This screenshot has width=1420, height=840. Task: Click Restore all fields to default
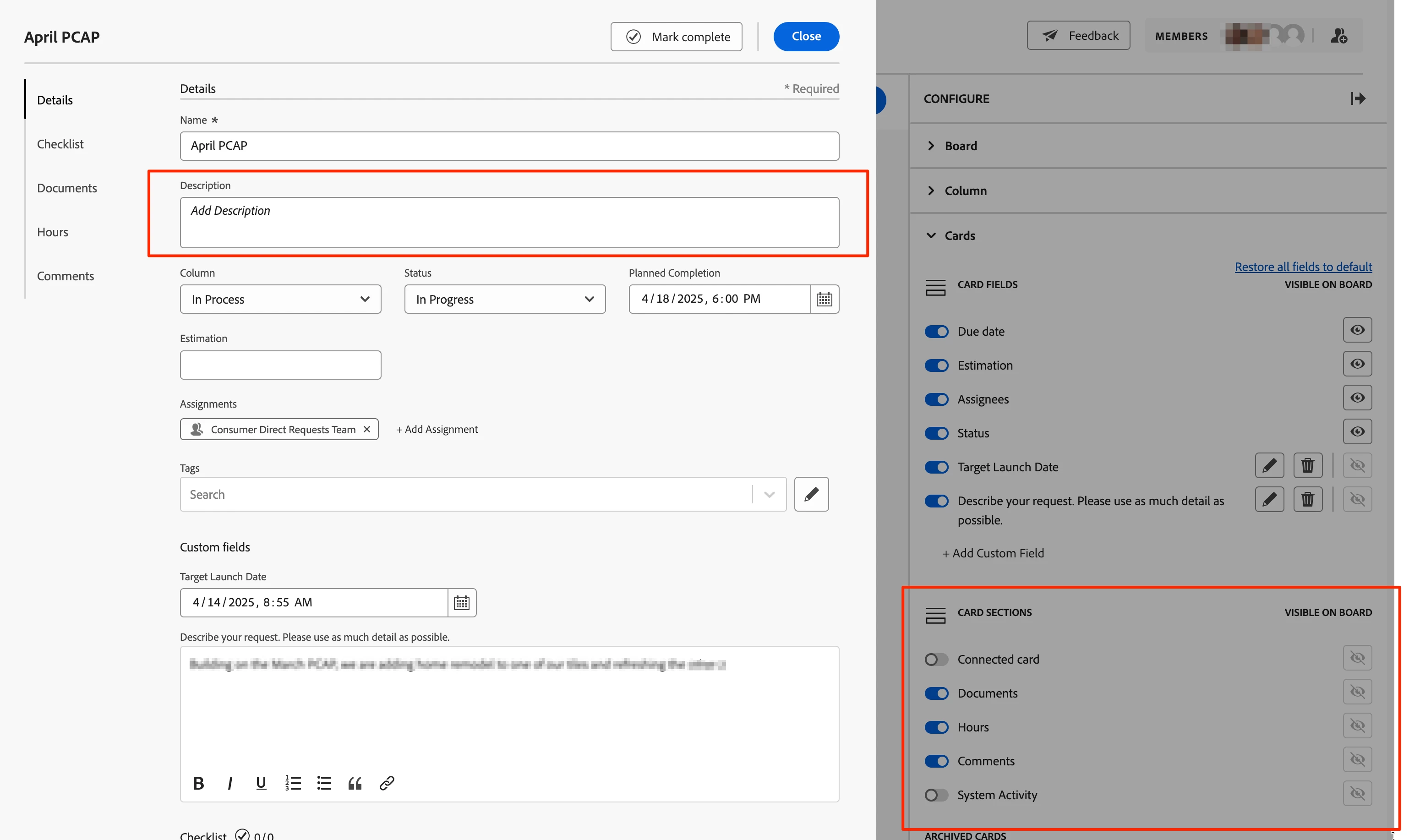1303,267
